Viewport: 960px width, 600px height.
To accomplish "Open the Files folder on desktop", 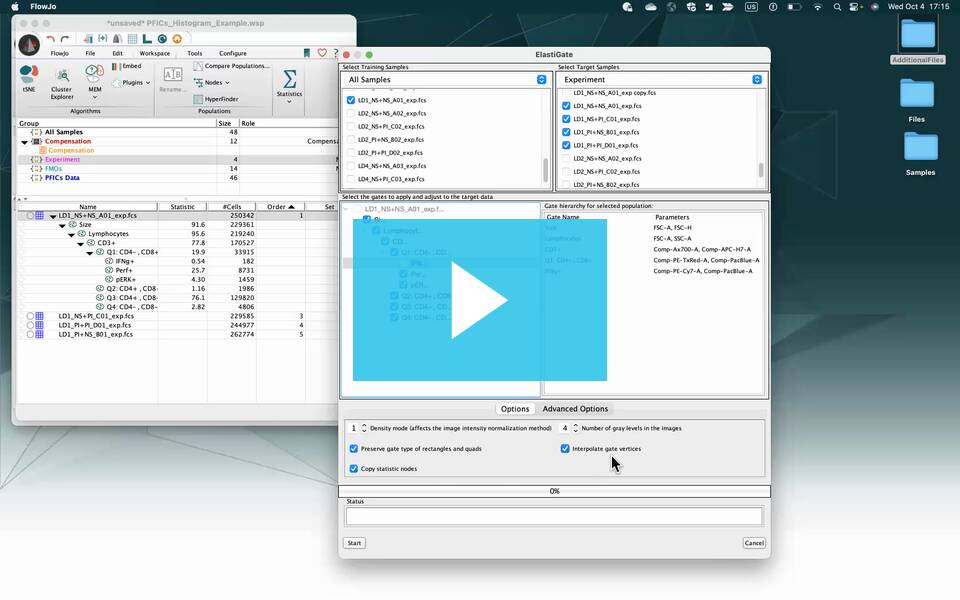I will click(917, 94).
